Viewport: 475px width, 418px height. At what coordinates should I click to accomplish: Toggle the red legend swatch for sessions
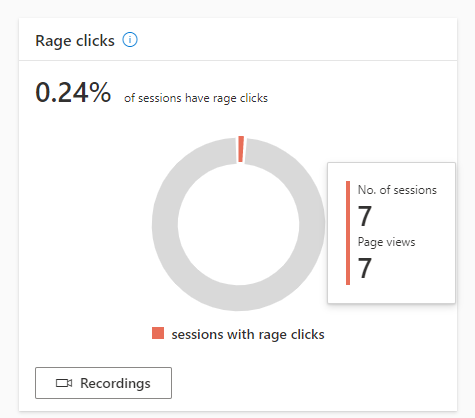(x=158, y=333)
